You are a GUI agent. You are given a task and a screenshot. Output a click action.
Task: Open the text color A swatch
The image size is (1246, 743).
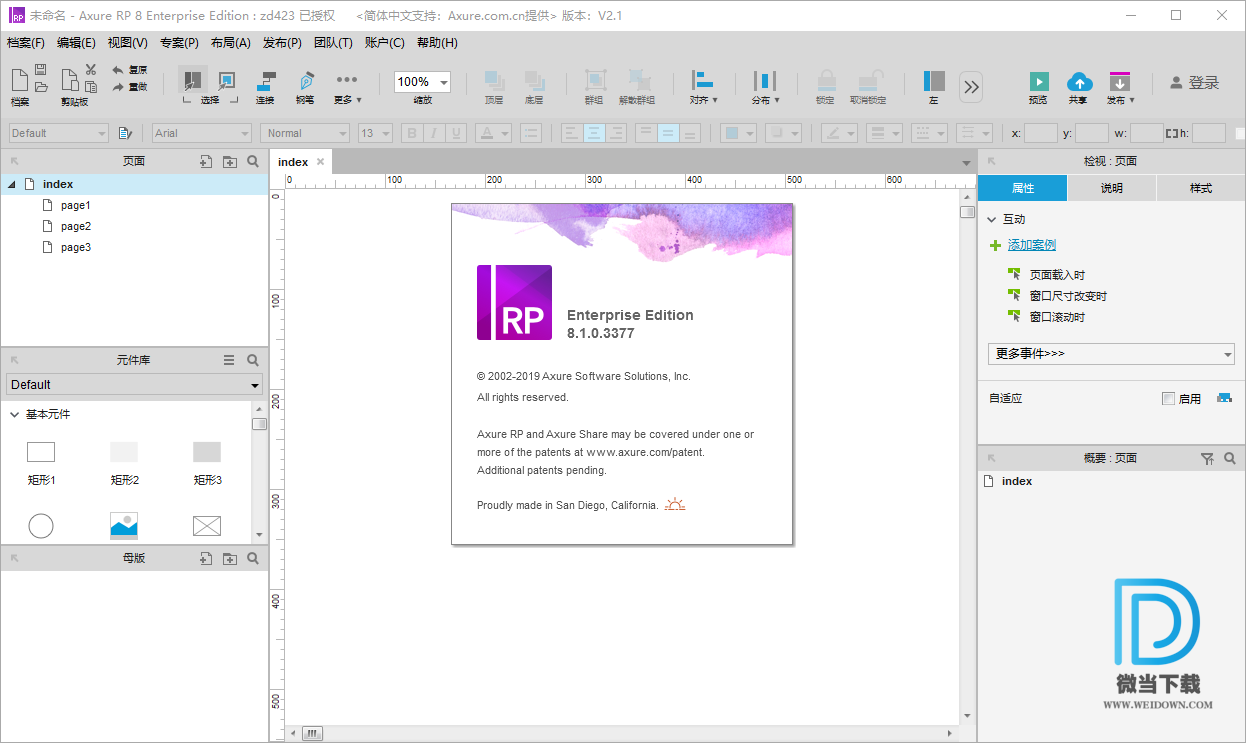[493, 133]
